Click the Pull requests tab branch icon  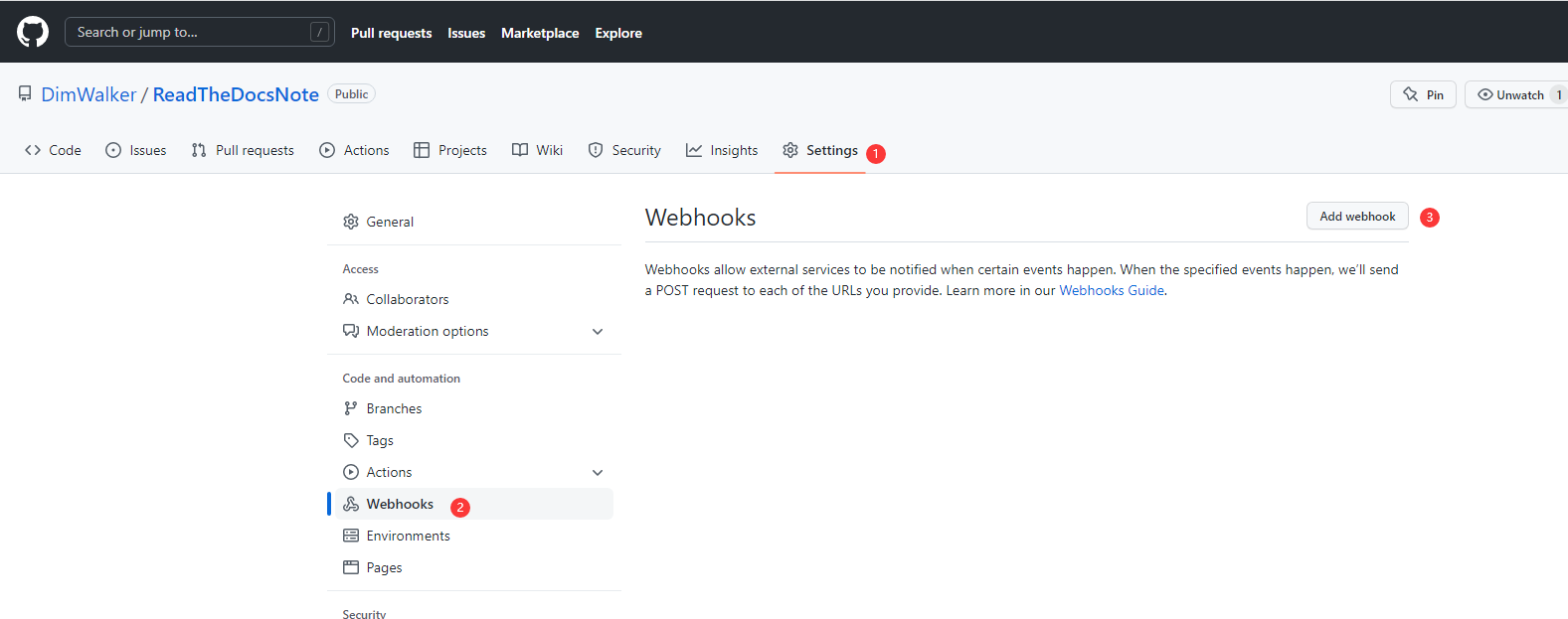pos(199,150)
